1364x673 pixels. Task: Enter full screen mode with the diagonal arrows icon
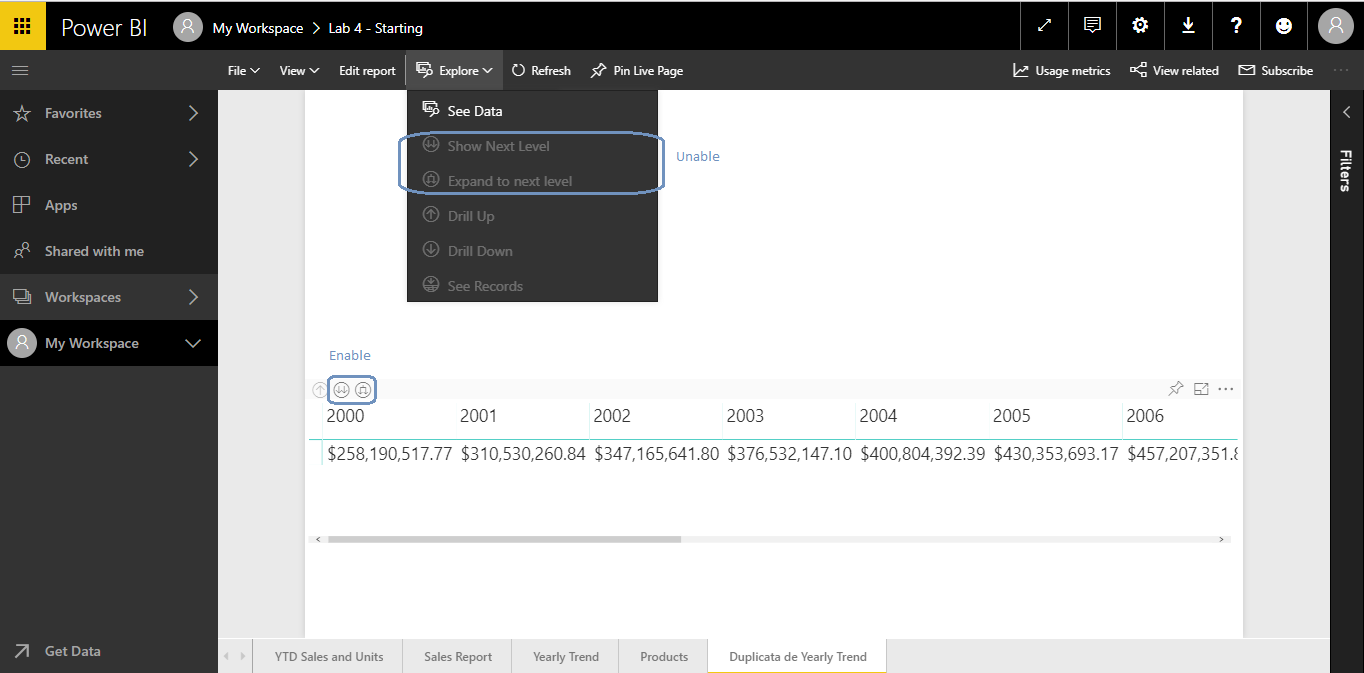(1044, 26)
